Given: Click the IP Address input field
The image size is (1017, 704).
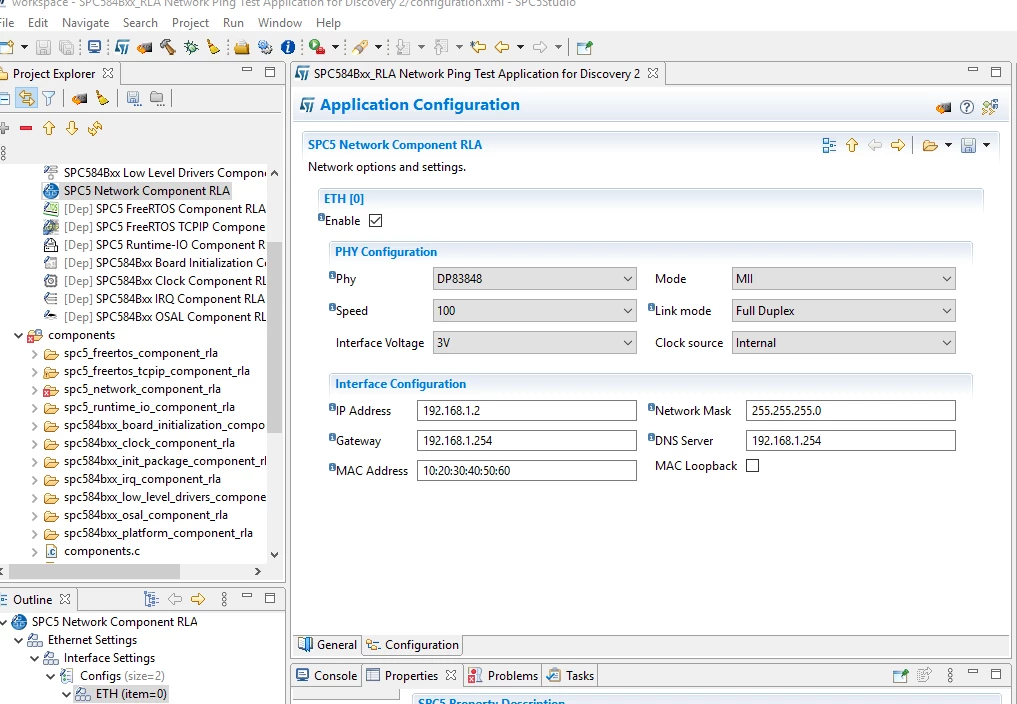Looking at the screenshot, I should (x=527, y=411).
